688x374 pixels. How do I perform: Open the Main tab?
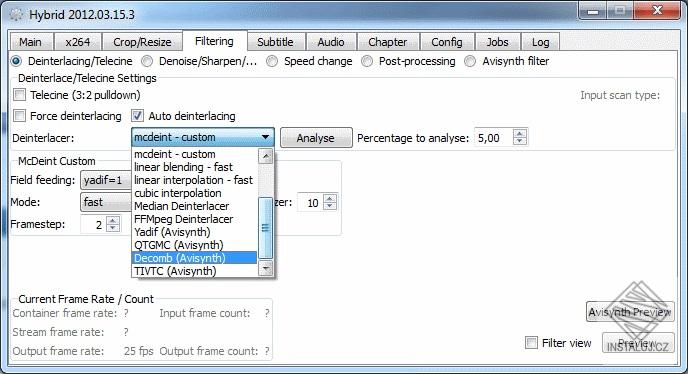point(31,42)
